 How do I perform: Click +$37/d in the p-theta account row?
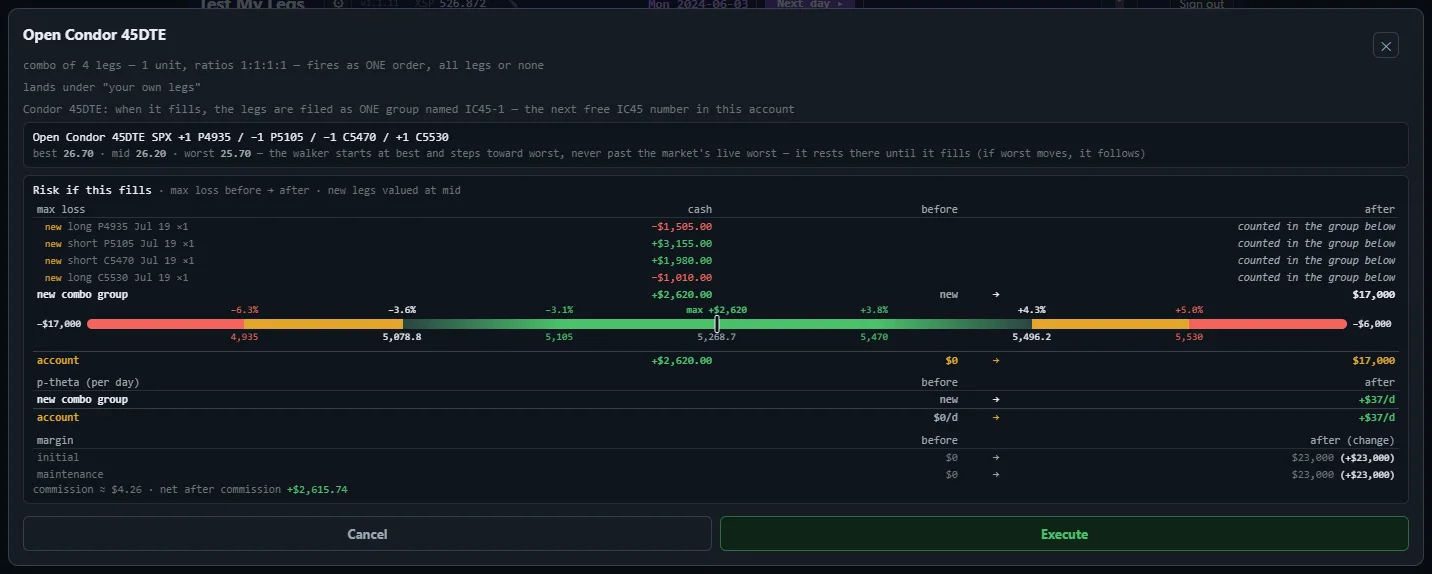1376,417
